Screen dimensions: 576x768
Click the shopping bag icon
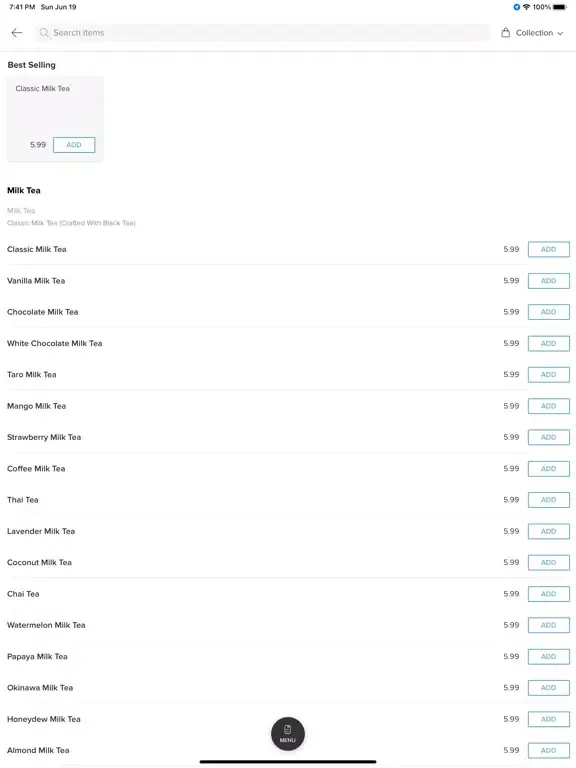click(x=505, y=33)
